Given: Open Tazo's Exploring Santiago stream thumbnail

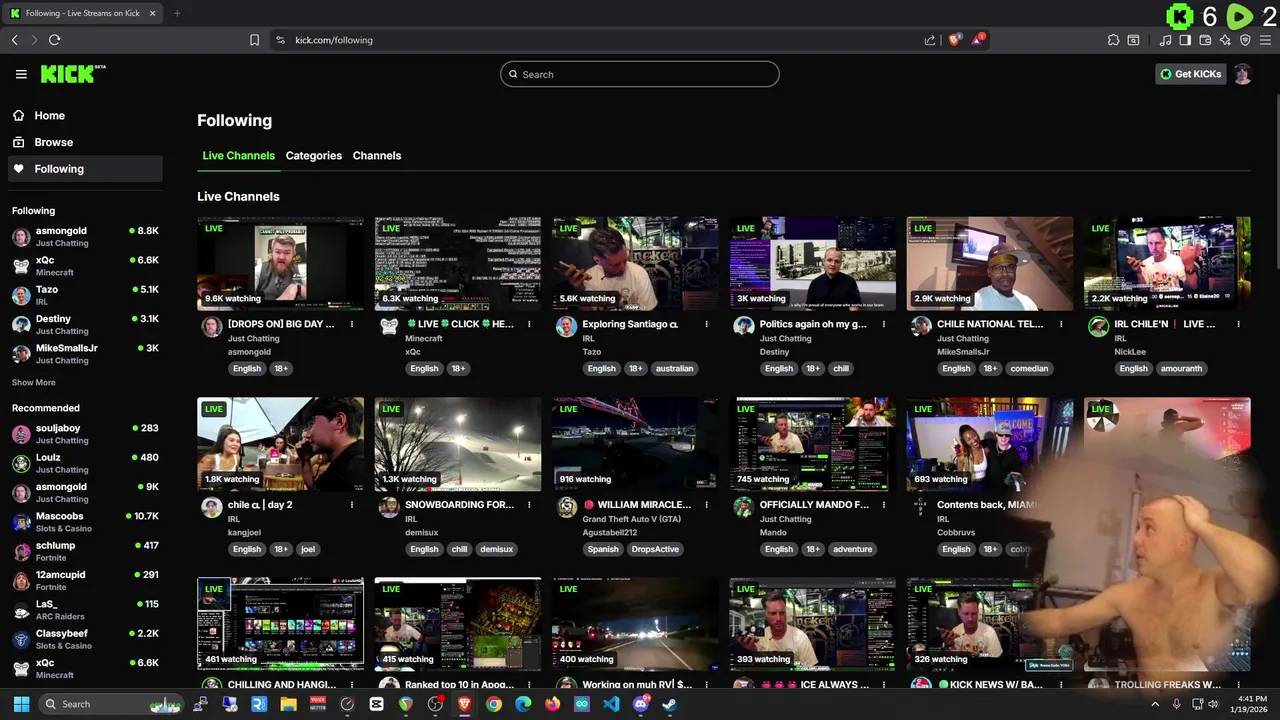Looking at the screenshot, I should [635, 263].
